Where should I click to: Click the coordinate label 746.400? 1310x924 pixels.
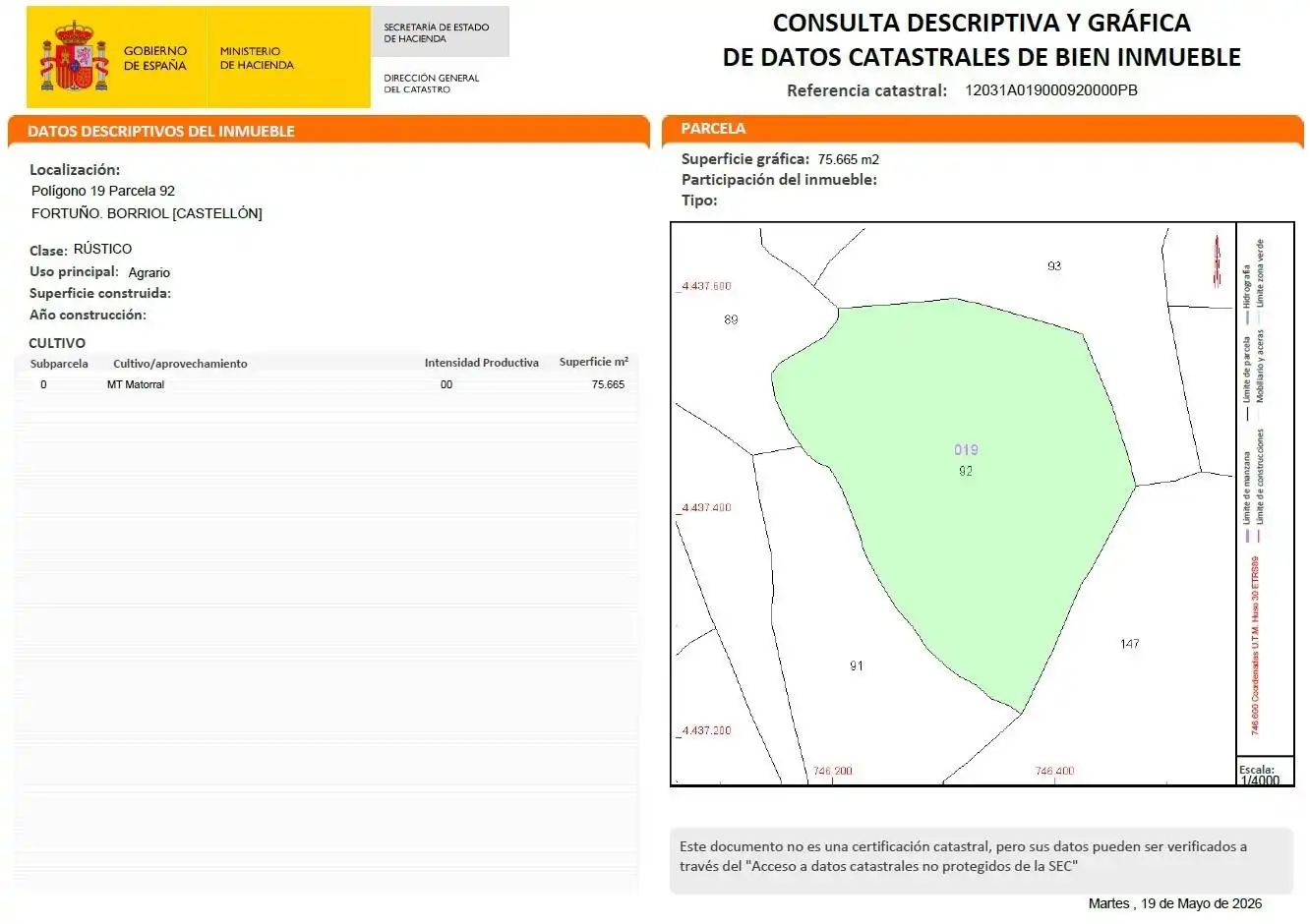pos(1055,772)
